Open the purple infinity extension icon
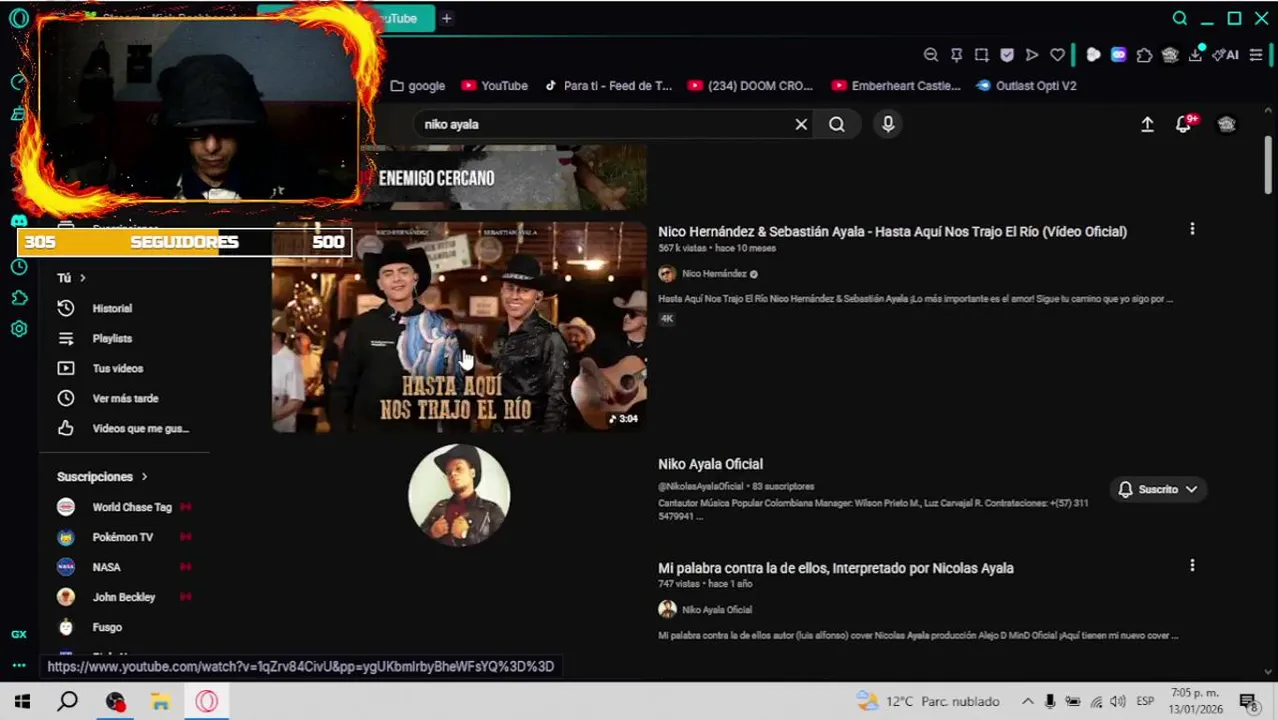 pyautogui.click(x=1118, y=55)
